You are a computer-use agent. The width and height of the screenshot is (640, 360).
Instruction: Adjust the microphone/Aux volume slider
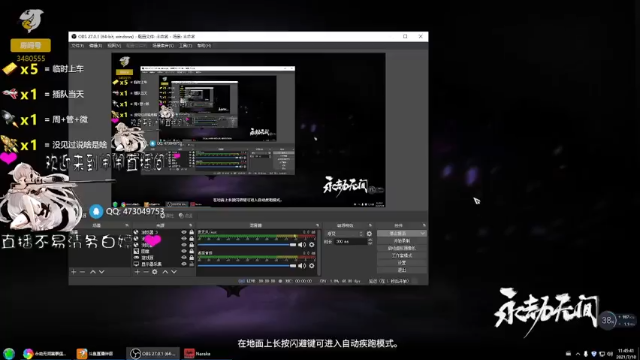247,244
